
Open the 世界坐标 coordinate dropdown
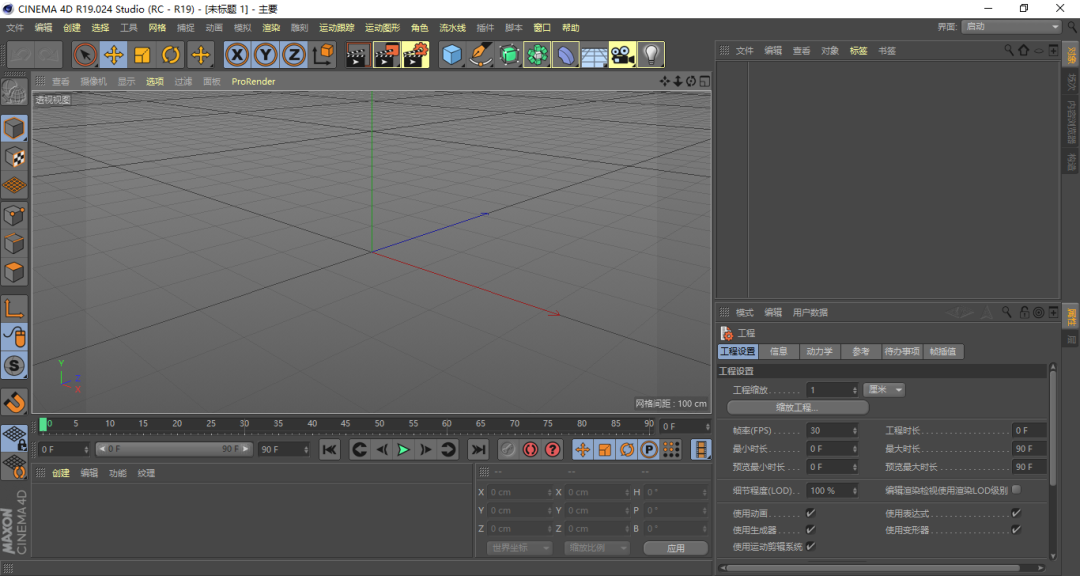(x=519, y=548)
